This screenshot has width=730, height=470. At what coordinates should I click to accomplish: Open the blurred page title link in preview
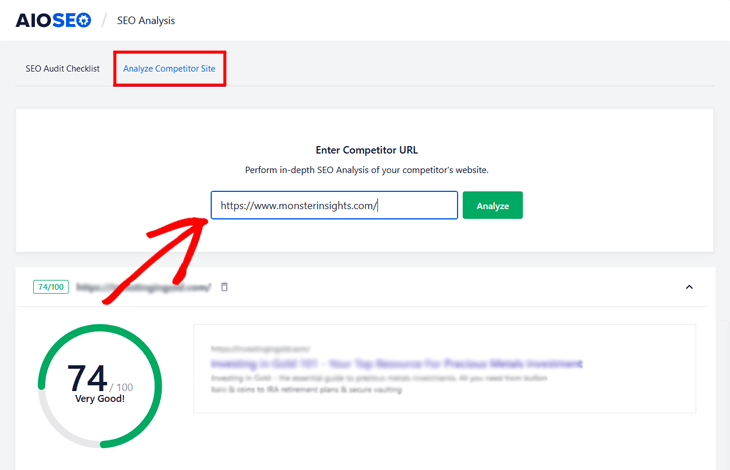396,364
